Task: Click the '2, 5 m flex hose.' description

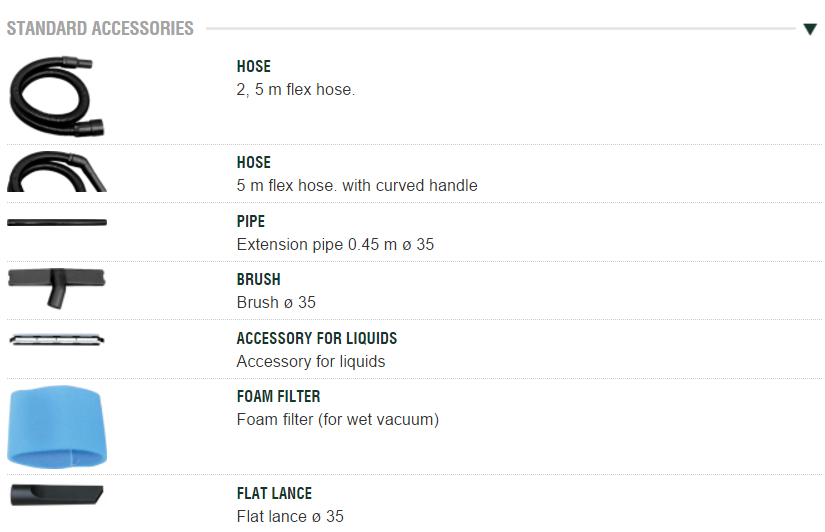Action: (296, 90)
